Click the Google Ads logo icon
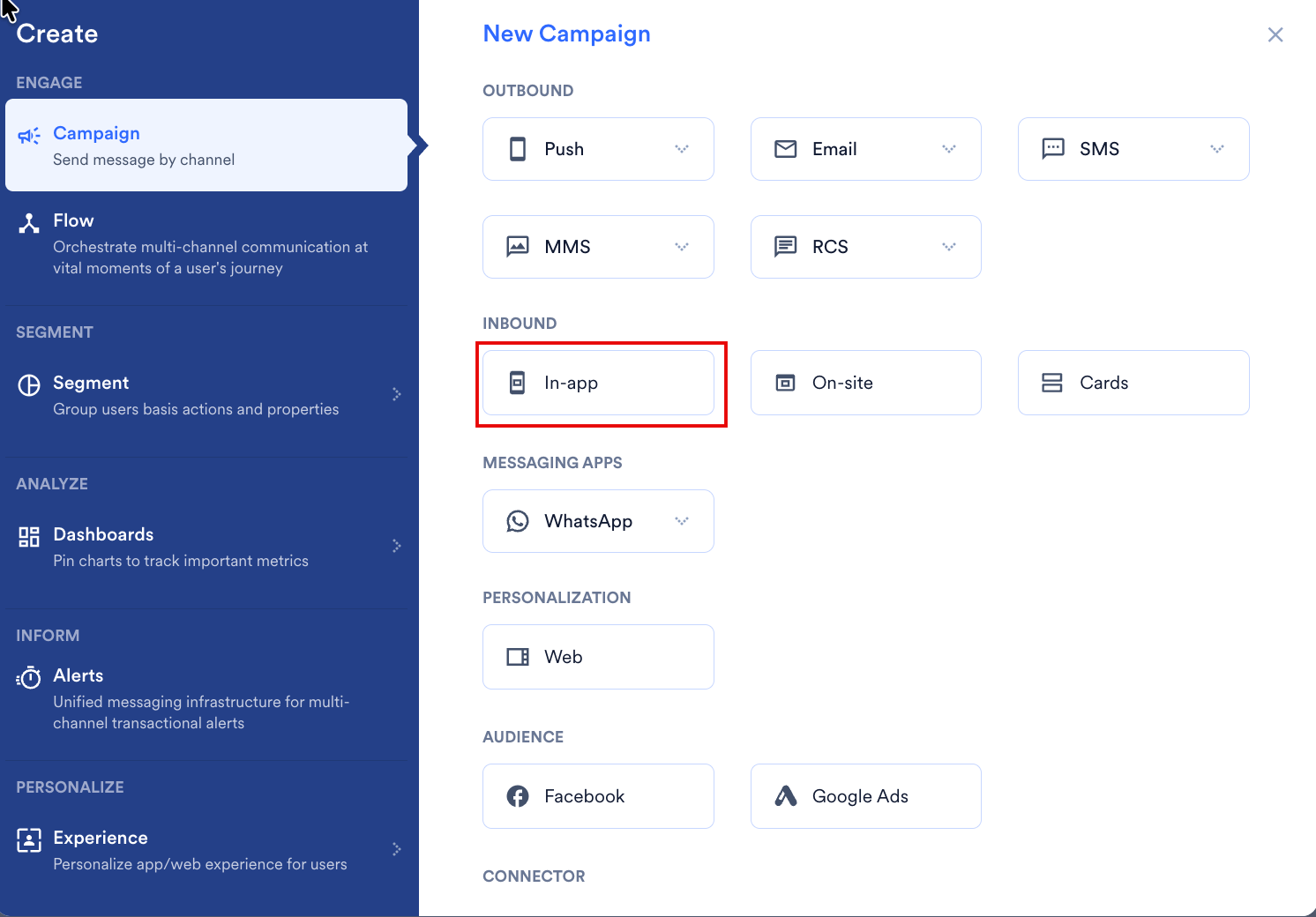 [786, 796]
